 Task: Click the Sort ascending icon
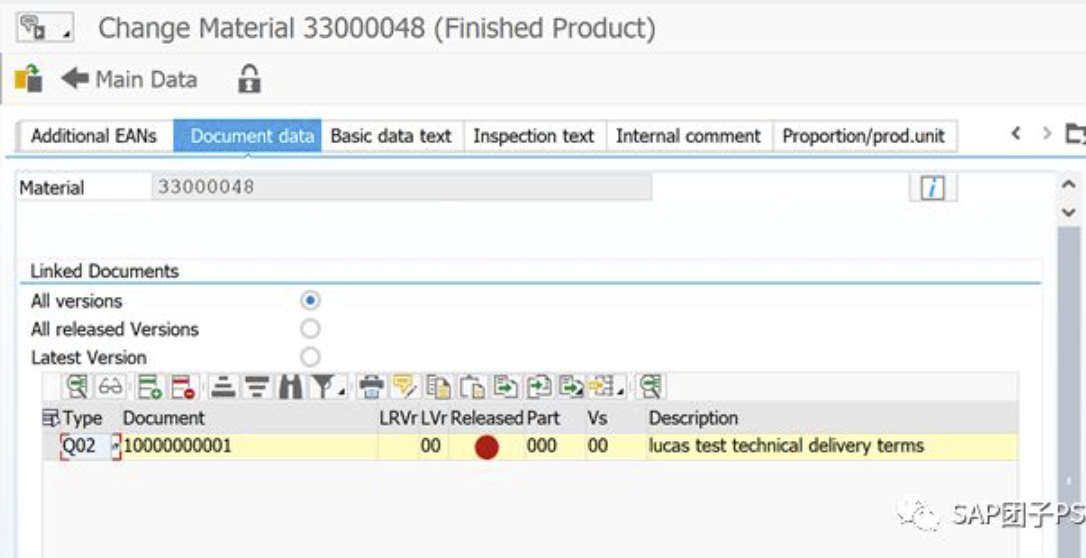click(223, 386)
